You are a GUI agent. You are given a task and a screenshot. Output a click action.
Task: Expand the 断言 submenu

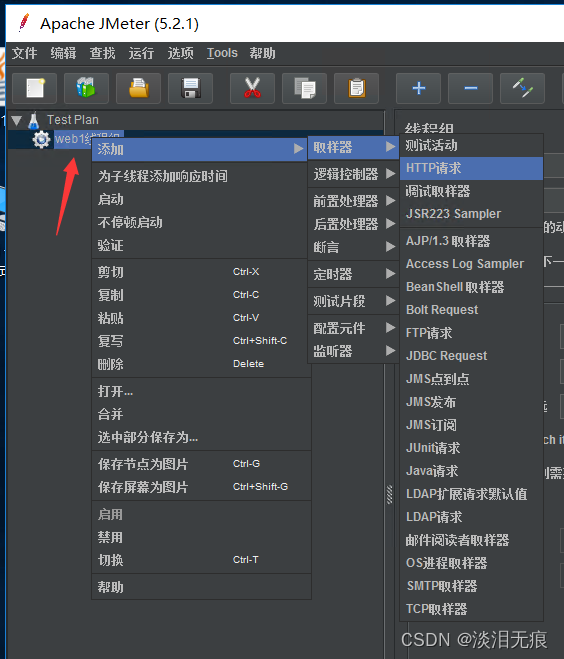pos(353,247)
